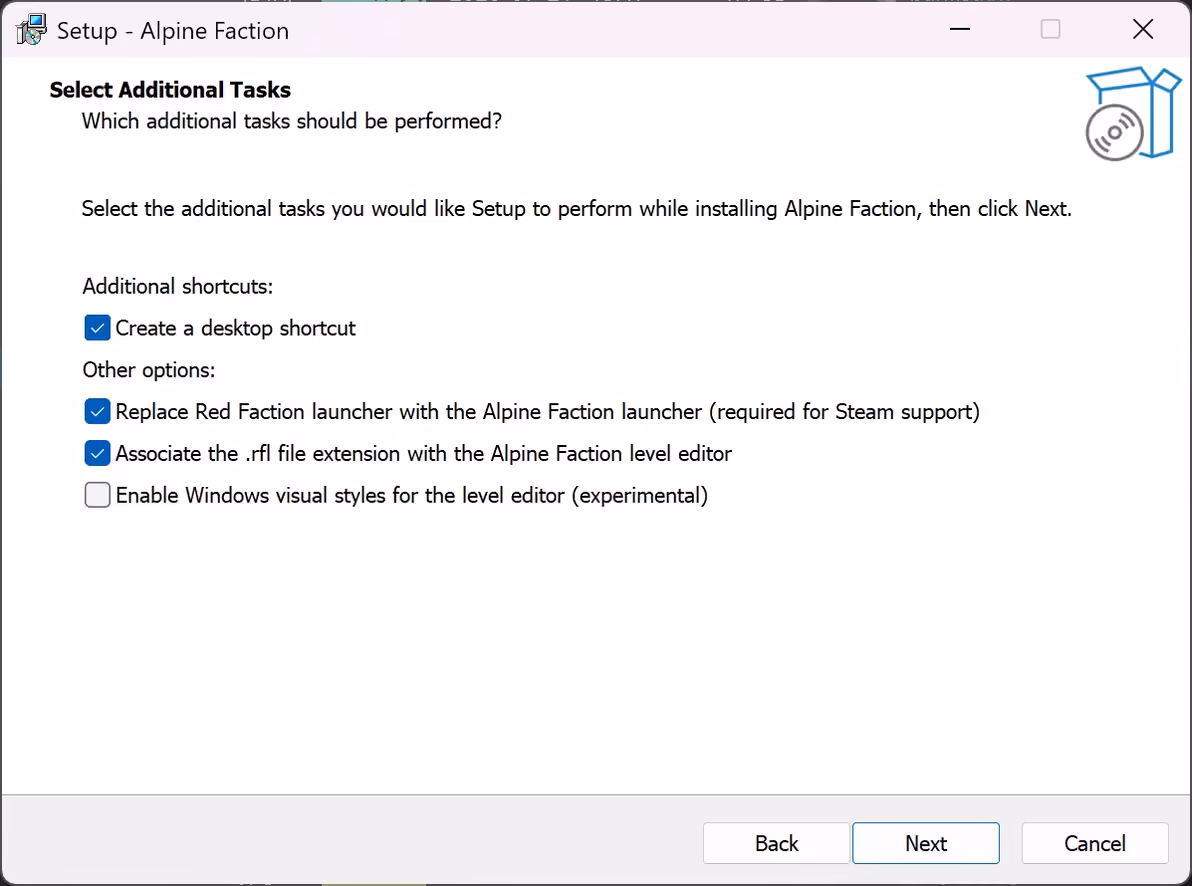Enable Windows visual styles for level editor

[x=97, y=495]
